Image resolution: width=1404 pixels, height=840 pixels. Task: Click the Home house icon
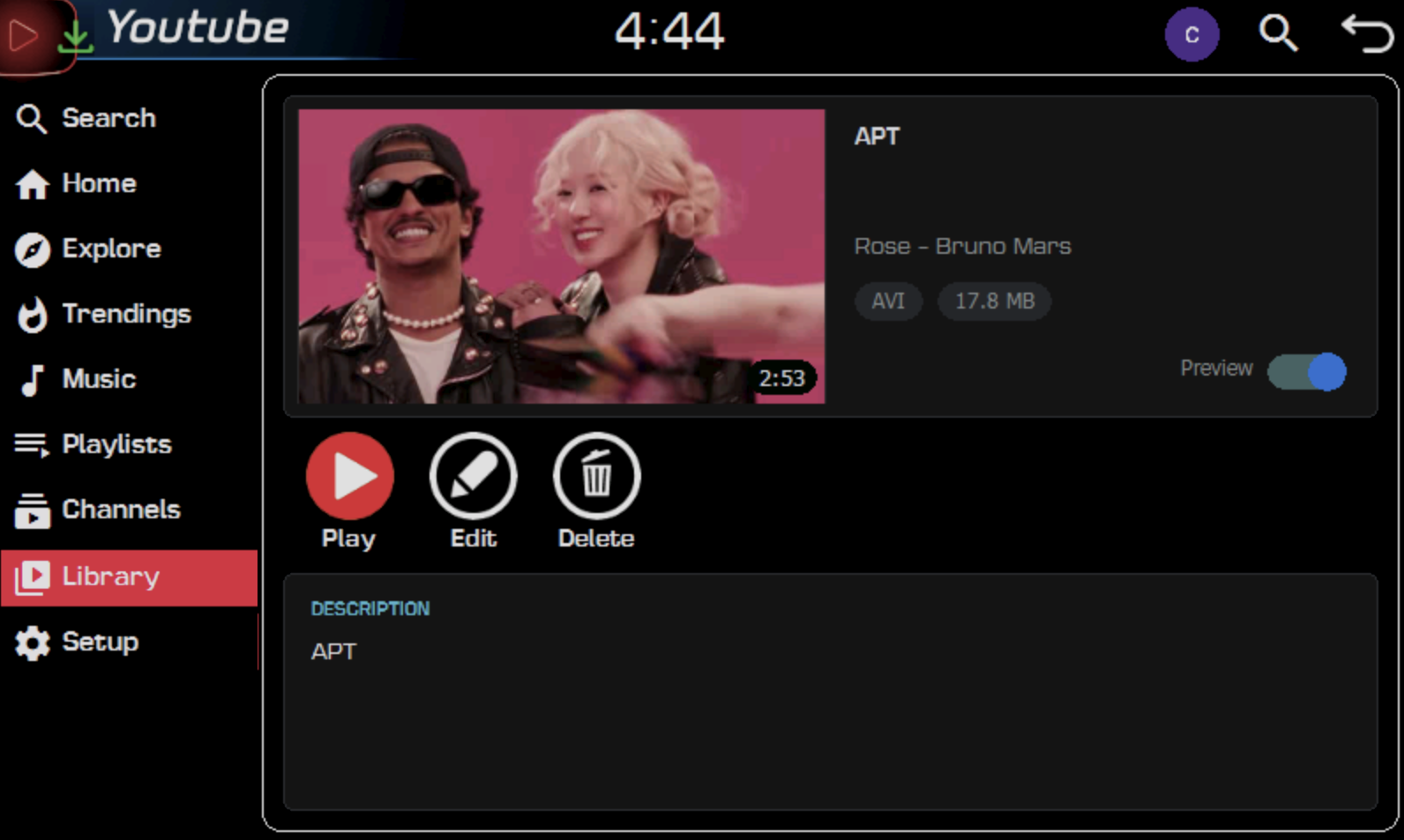pyautogui.click(x=32, y=184)
